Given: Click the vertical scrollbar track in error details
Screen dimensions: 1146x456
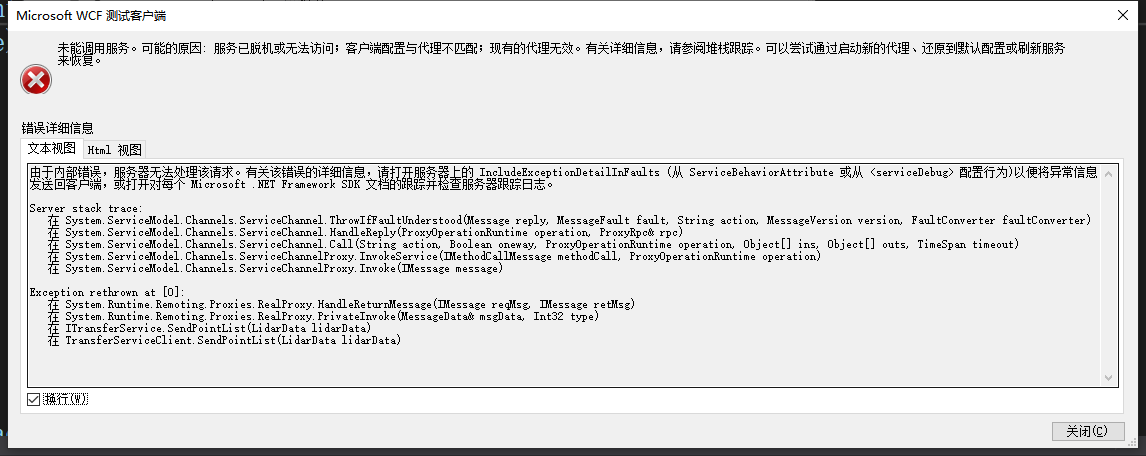Looking at the screenshot, I should [x=1108, y=276].
